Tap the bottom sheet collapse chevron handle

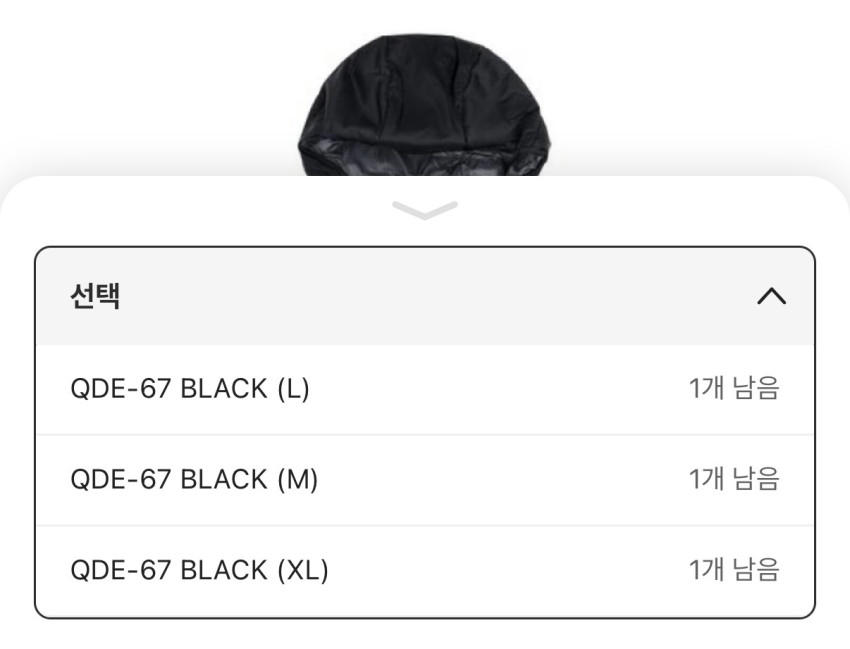425,209
